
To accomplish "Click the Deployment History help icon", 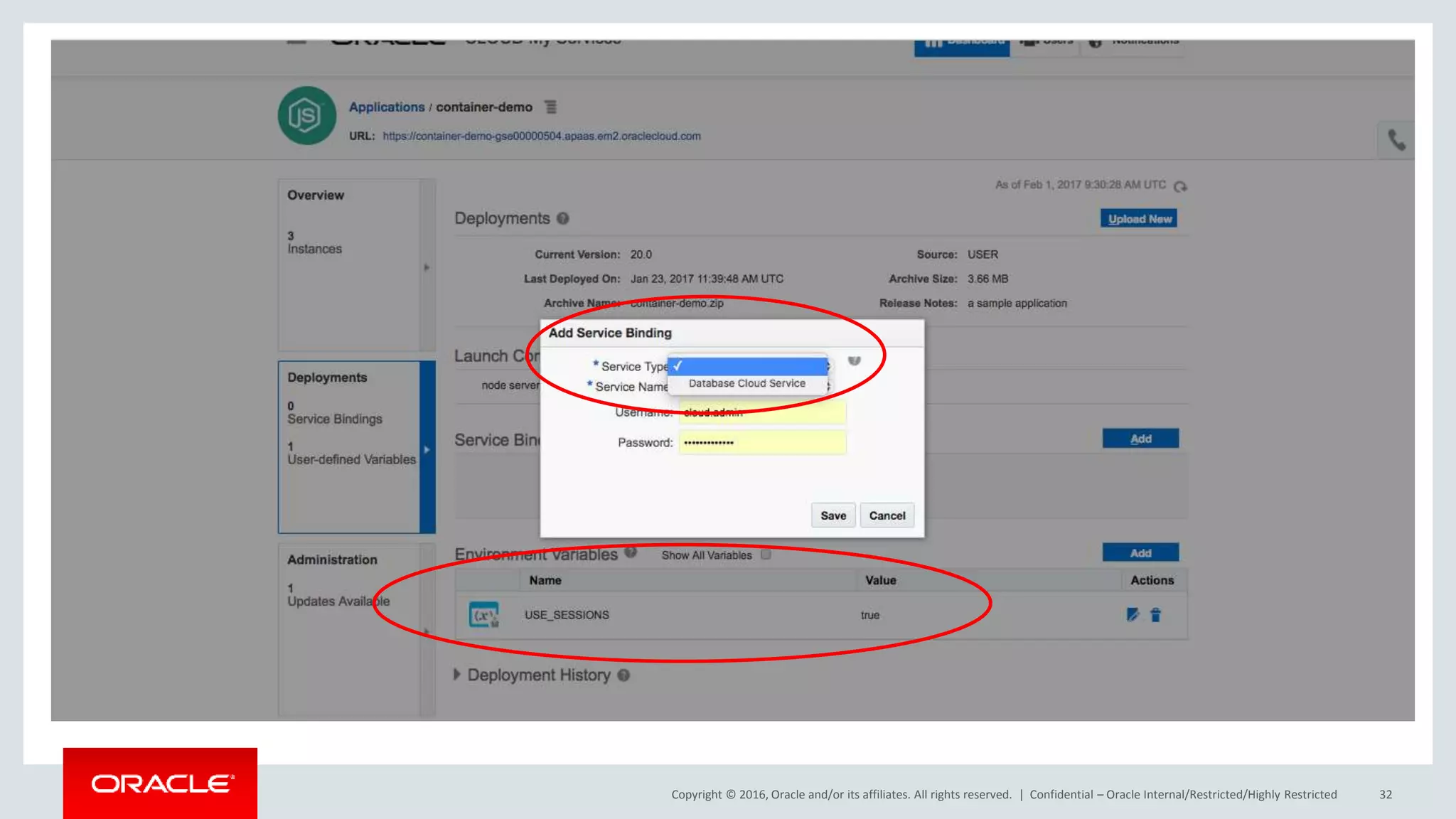I will [623, 675].
